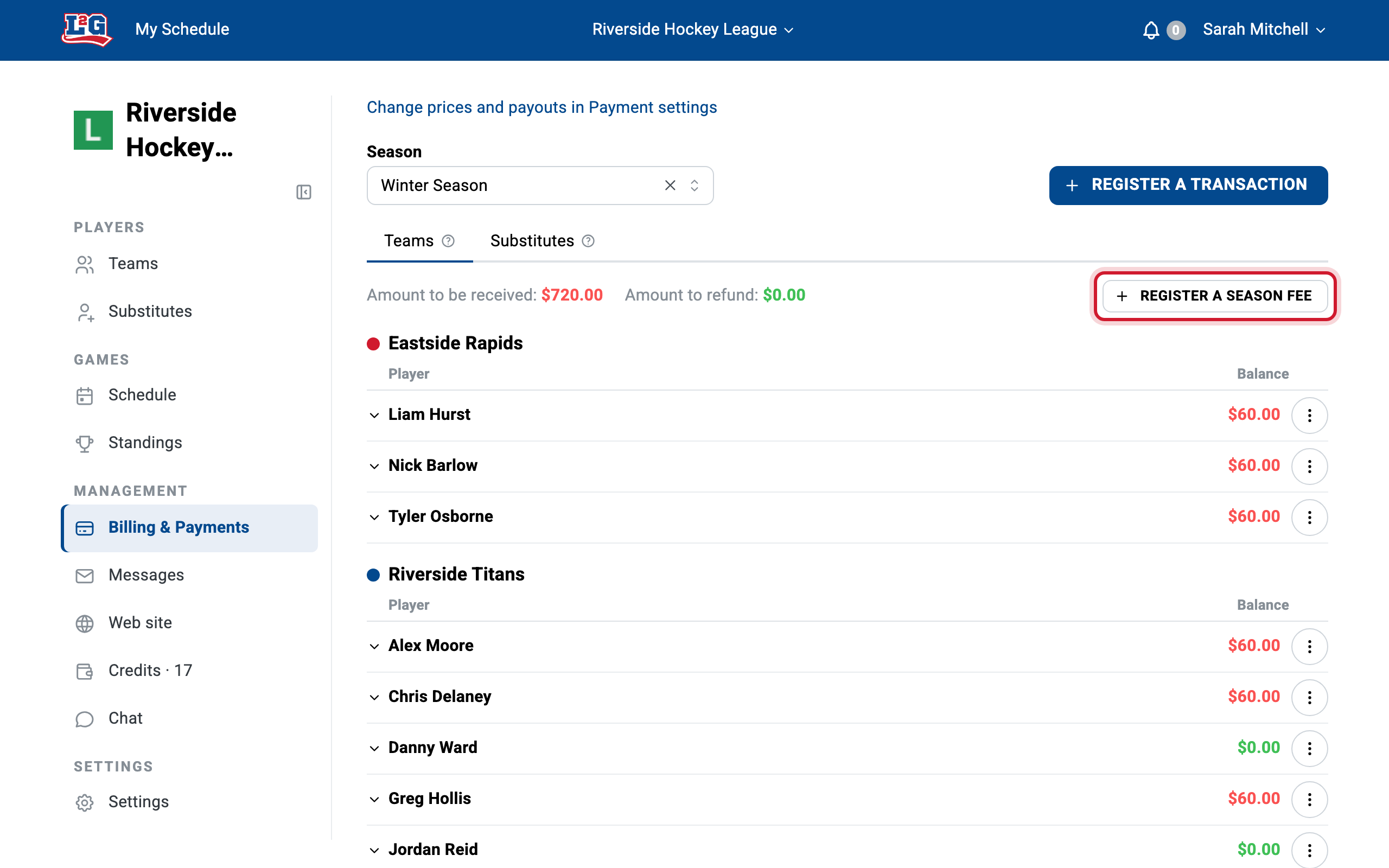The width and height of the screenshot is (1389, 868).
Task: Click the Winter Season select field
Action: (x=540, y=186)
